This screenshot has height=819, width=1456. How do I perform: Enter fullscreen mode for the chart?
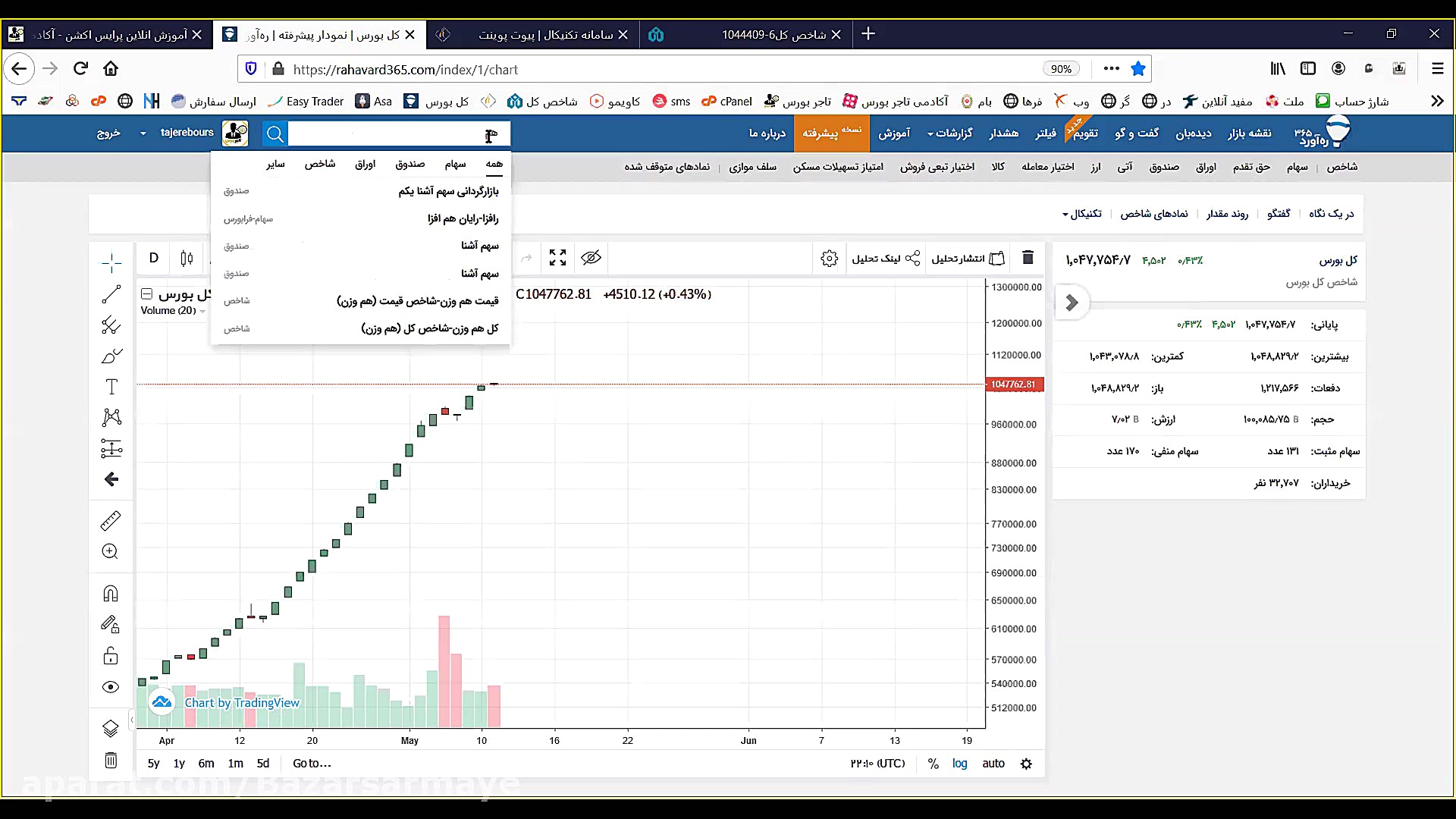(557, 258)
